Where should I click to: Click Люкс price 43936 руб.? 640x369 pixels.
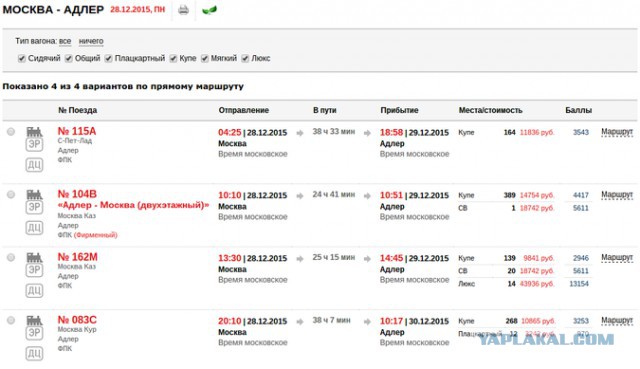pos(537,284)
